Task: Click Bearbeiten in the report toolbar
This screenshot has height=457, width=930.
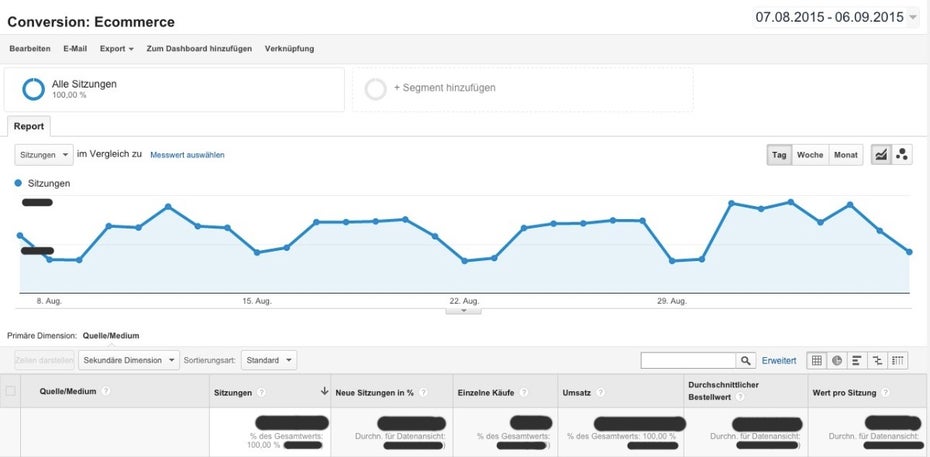Action: [30, 49]
